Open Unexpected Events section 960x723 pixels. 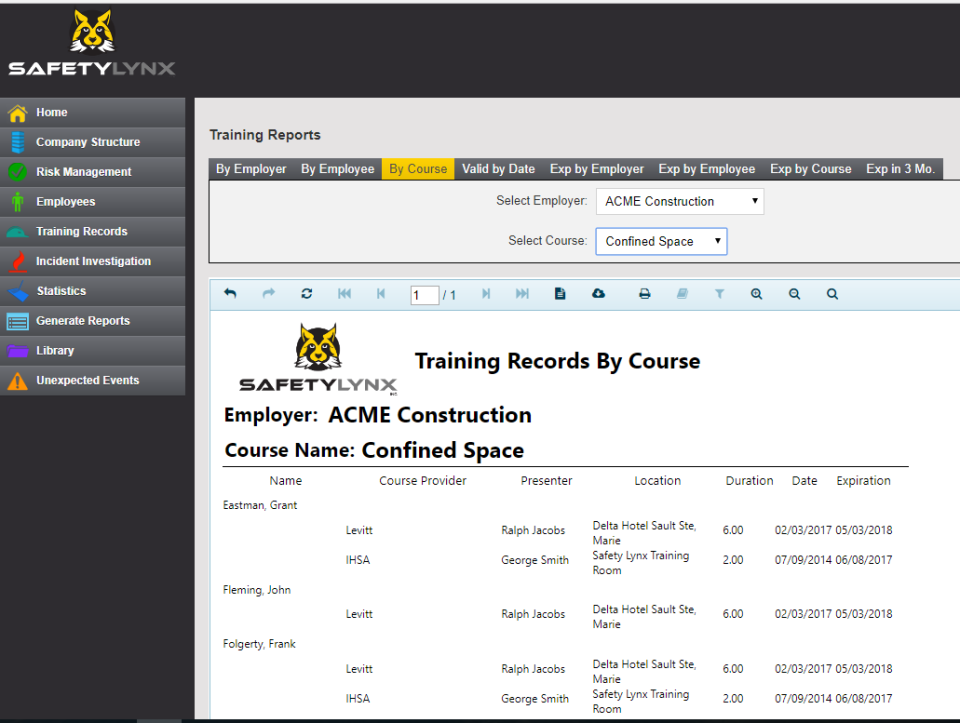coord(92,380)
